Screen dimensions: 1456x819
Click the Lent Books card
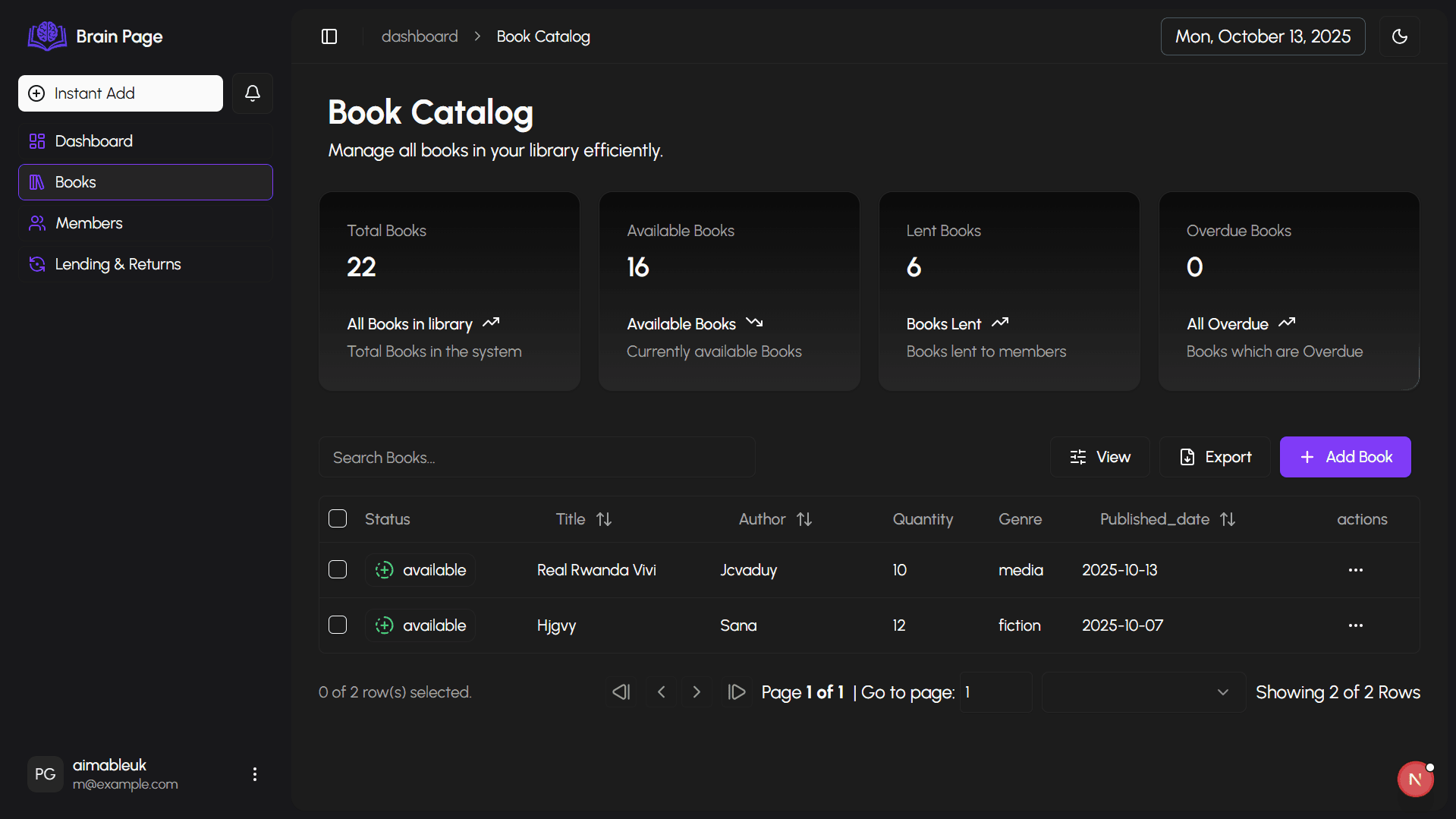[1009, 291]
